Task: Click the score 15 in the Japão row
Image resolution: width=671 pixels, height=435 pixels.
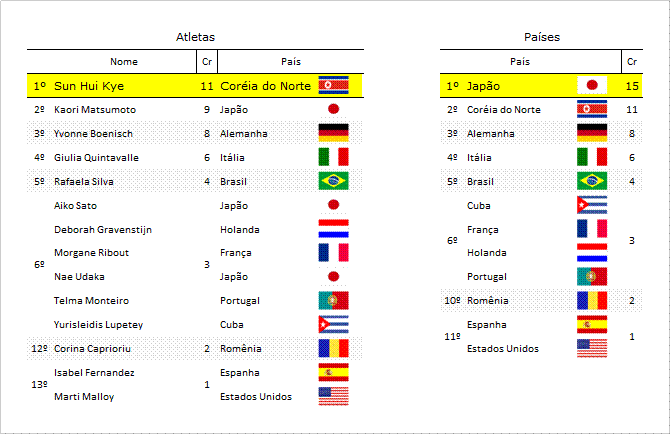Action: click(632, 86)
